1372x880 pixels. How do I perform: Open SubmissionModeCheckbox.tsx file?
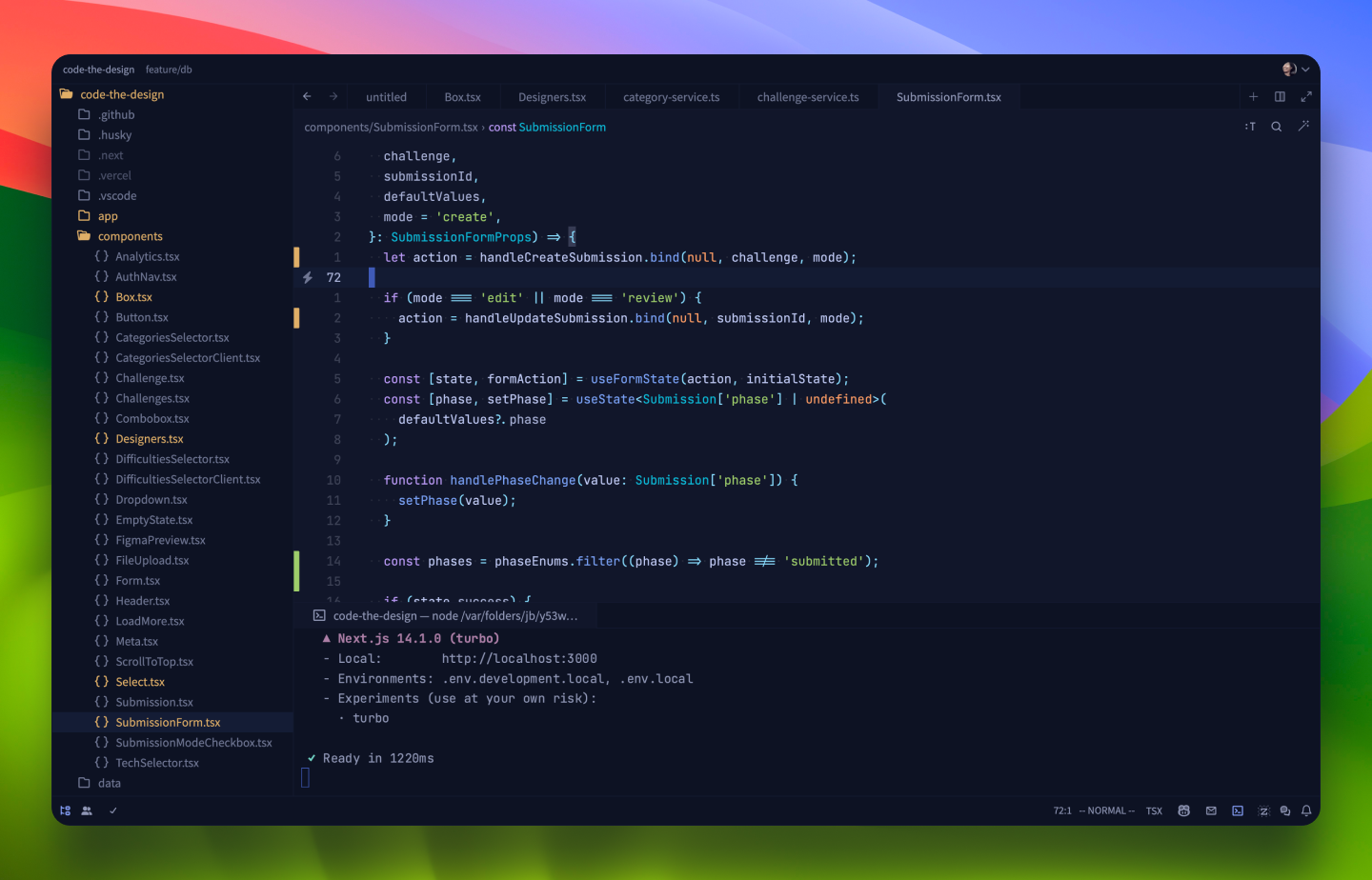coord(172,742)
